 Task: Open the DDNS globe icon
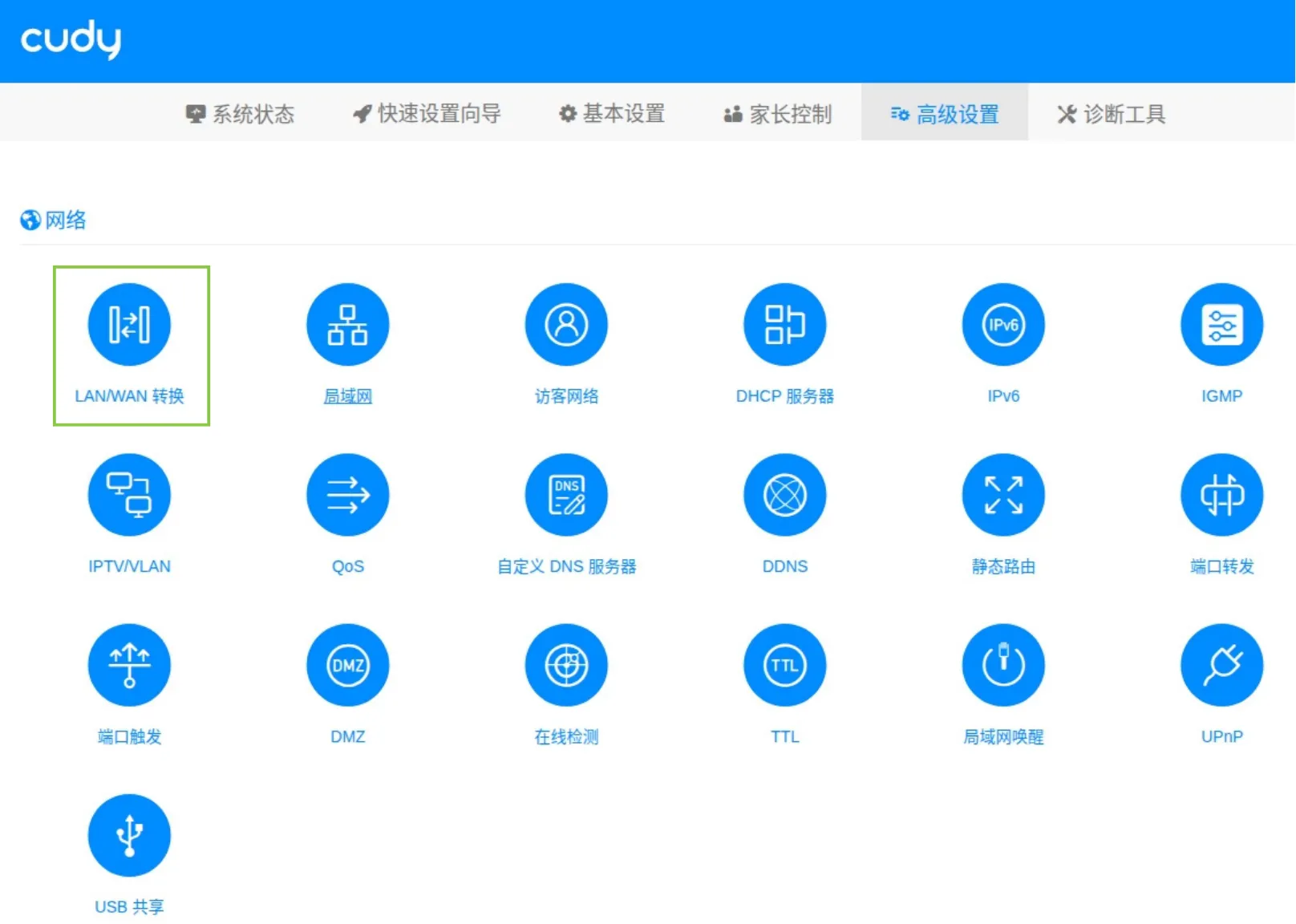click(x=784, y=495)
